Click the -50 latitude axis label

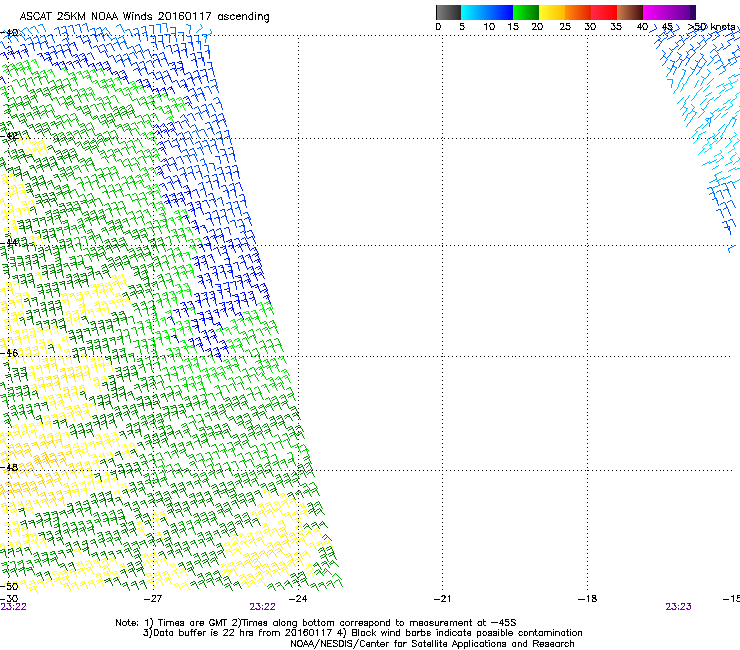tap(9, 587)
